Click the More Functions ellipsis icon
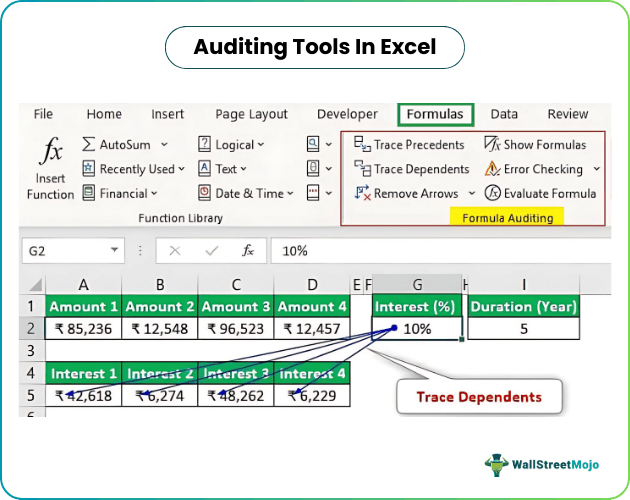This screenshot has width=630, height=500. point(313,193)
